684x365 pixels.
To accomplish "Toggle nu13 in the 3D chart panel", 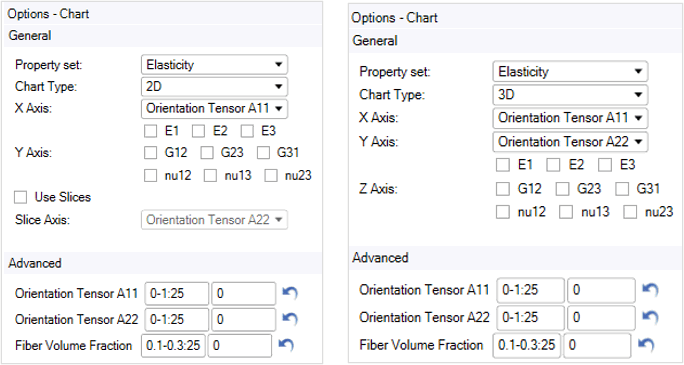I will click(x=566, y=212).
